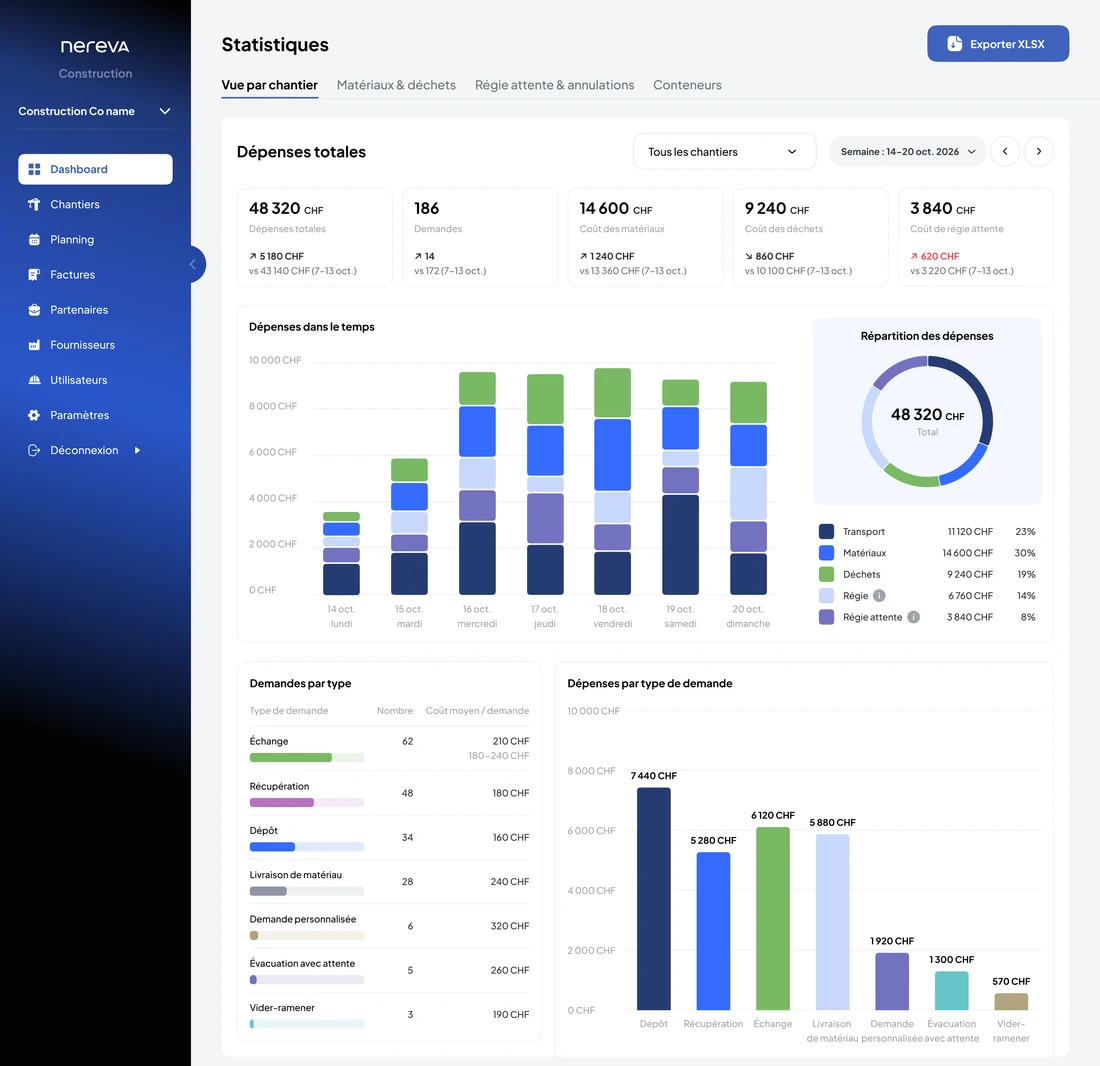Click the Factures invoice icon
The height and width of the screenshot is (1066, 1100).
(34, 274)
